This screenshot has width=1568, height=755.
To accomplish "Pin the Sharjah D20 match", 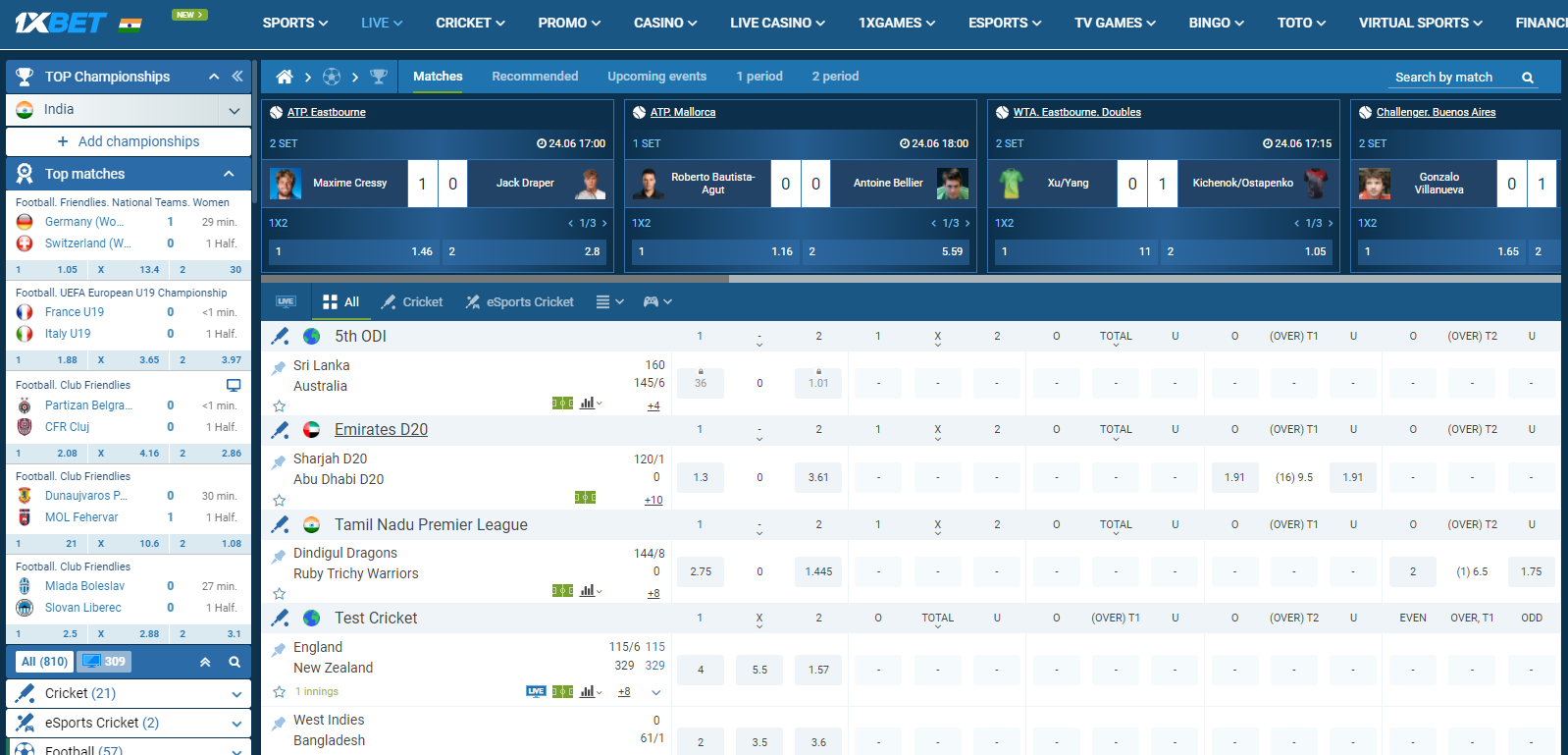I will click(279, 461).
